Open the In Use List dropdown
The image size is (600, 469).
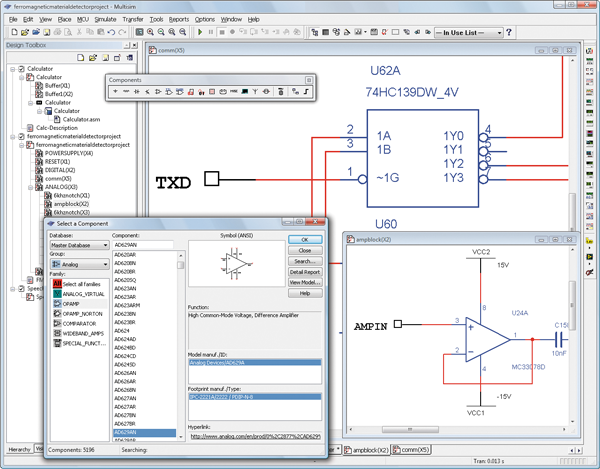498,32
